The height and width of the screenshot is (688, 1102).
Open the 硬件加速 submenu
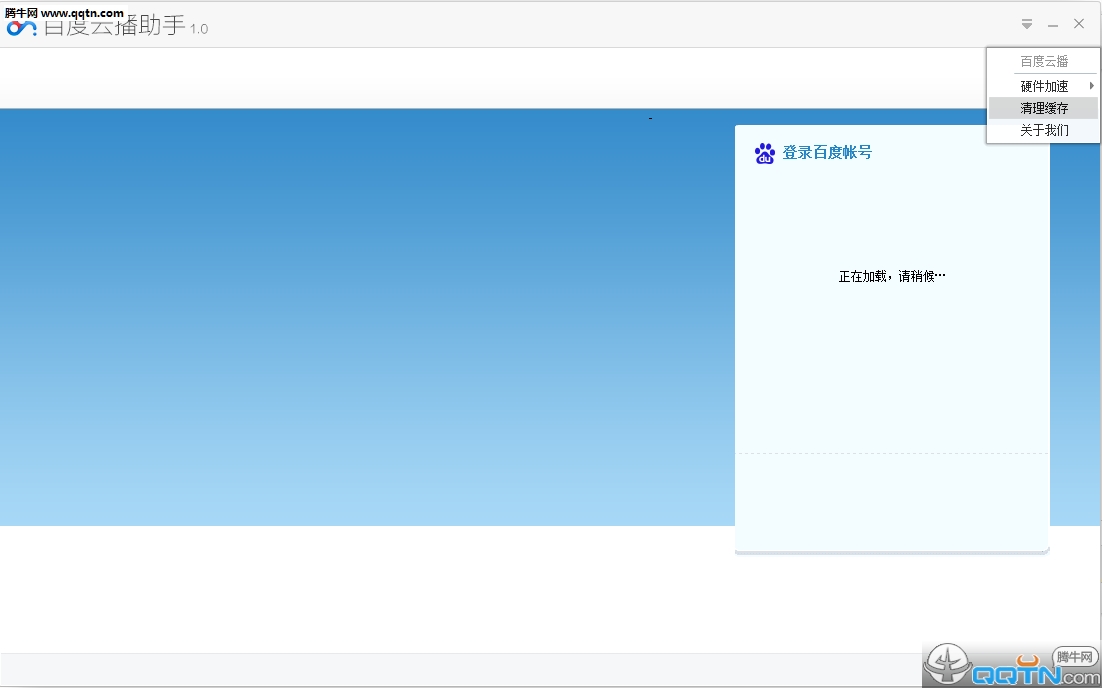1043,86
